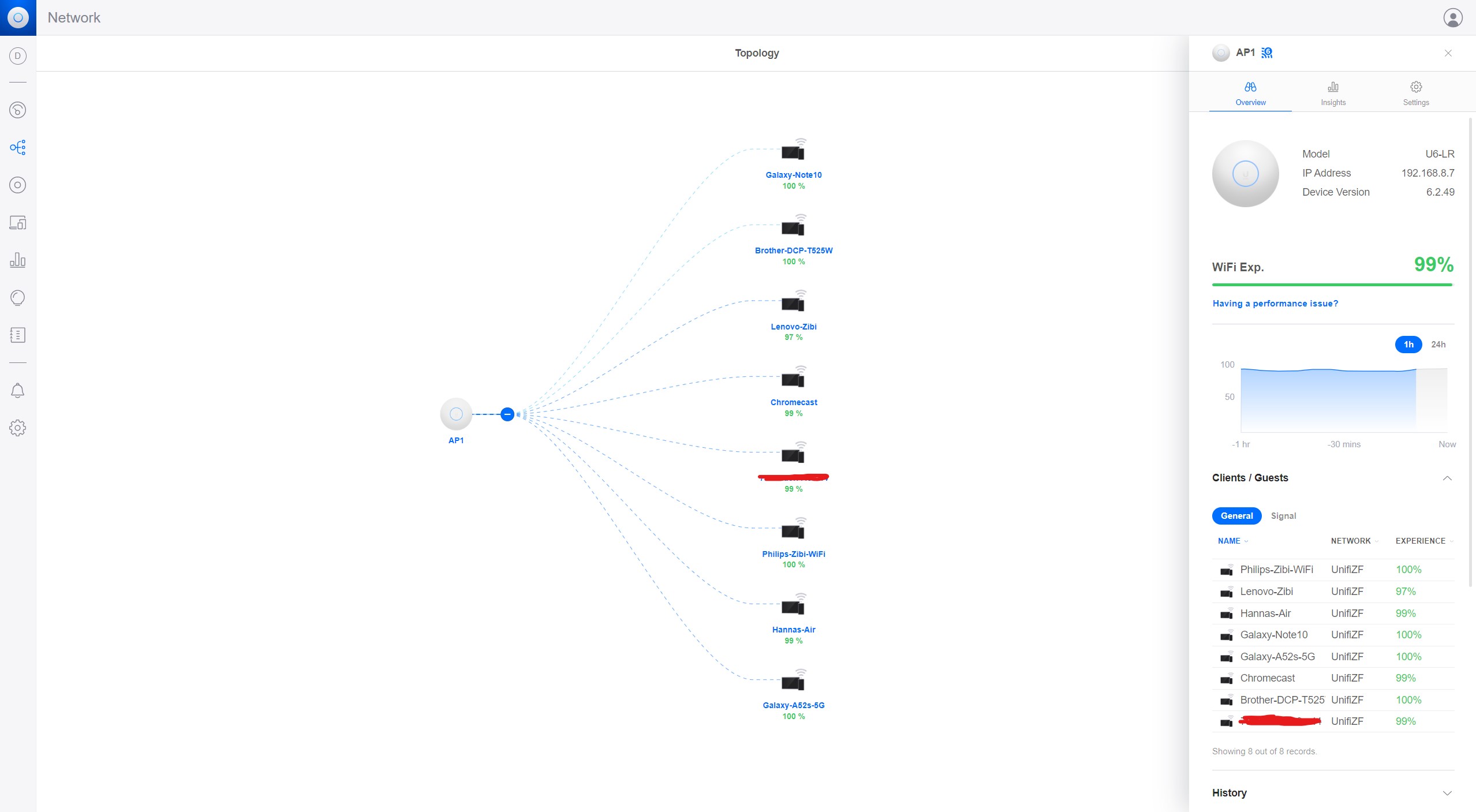The height and width of the screenshot is (812, 1476).
Task: Click the locate AP1 icon beside the panel title
Action: (x=1267, y=53)
